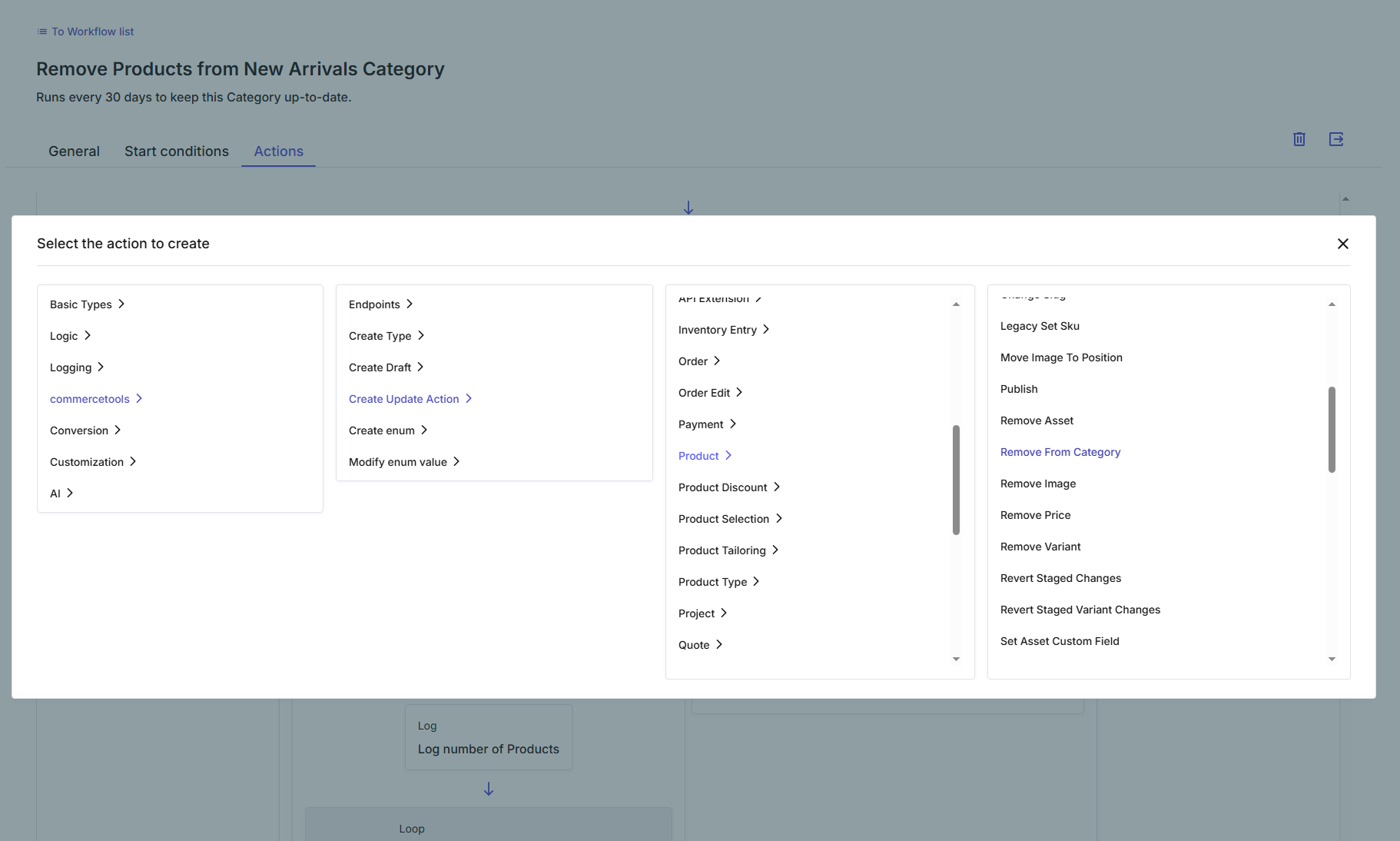Expand the Basic Types category
This screenshot has height=841, width=1400.
(x=80, y=304)
